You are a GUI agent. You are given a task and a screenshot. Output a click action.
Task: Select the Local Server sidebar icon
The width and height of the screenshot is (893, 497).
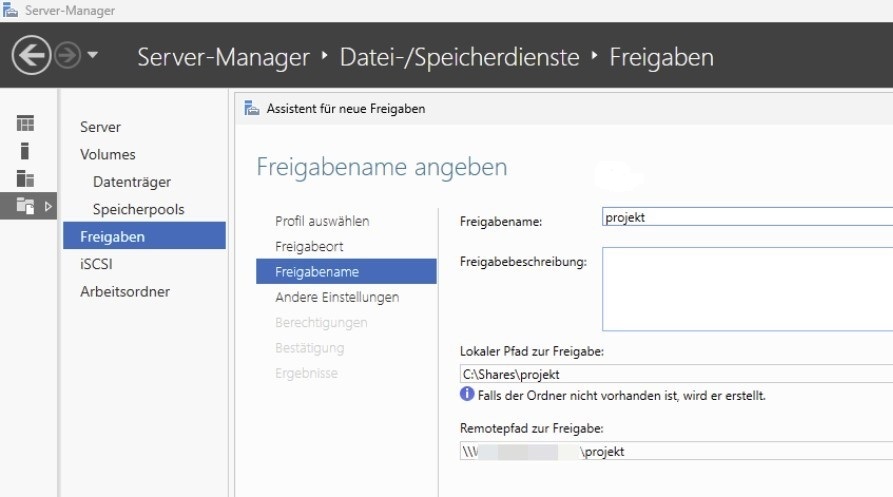pyautogui.click(x=25, y=151)
